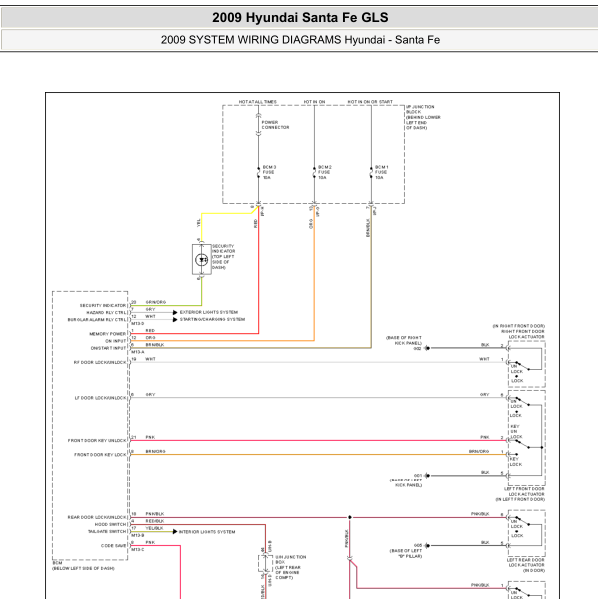Click the "HAZARD RLY CTRL" pin label
The height and width of the screenshot is (599, 598).
106,312
